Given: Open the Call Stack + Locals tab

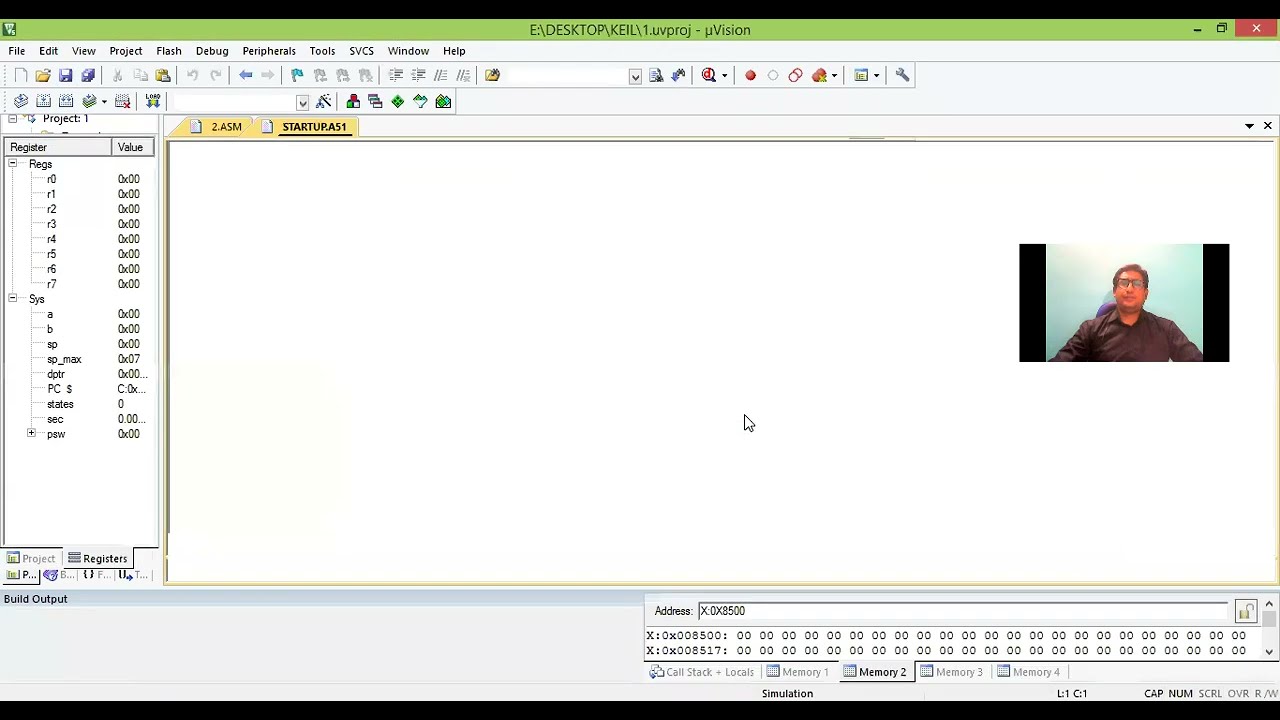Looking at the screenshot, I should (701, 672).
